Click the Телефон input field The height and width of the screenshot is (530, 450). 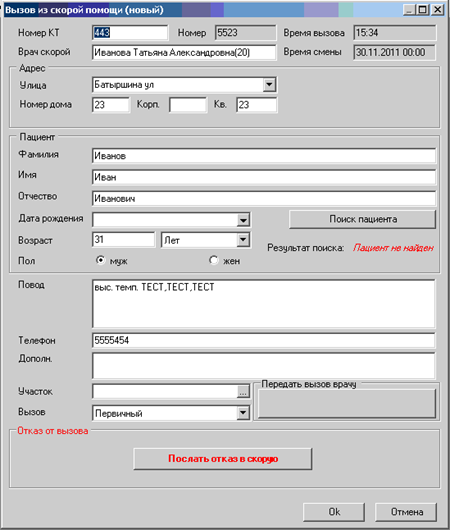pyautogui.click(x=263, y=340)
